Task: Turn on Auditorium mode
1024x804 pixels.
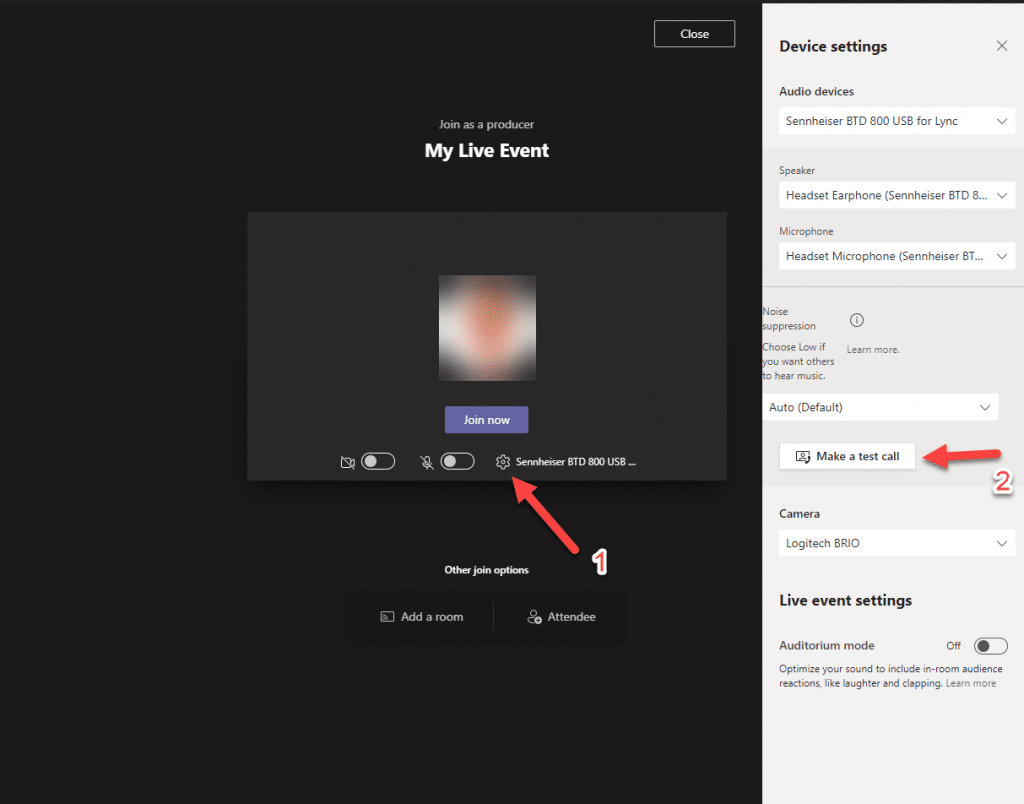Action: (990, 645)
